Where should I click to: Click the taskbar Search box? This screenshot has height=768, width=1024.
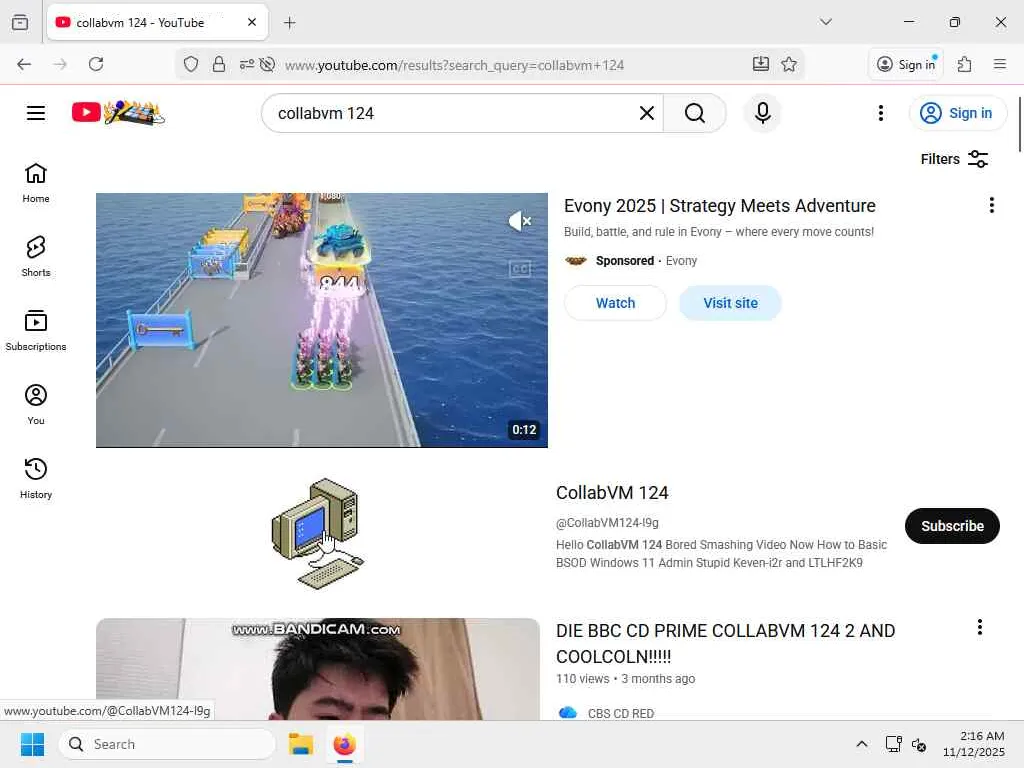tap(167, 744)
